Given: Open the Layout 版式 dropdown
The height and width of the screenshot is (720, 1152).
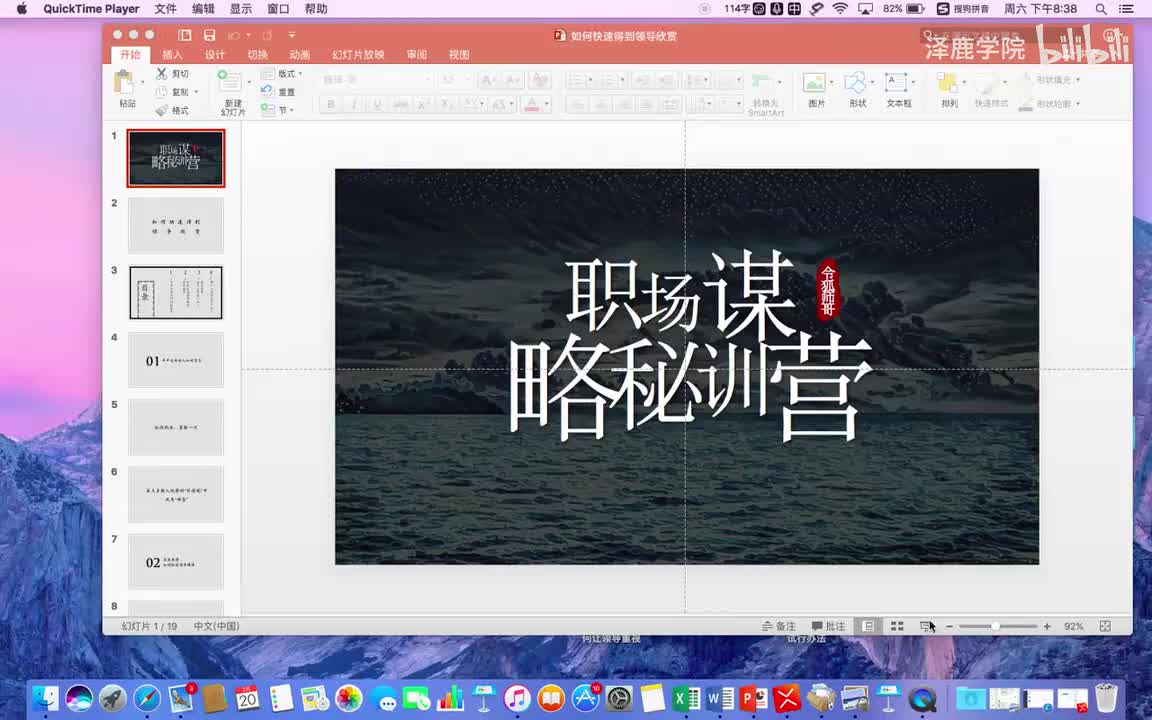Looking at the screenshot, I should click(x=283, y=73).
